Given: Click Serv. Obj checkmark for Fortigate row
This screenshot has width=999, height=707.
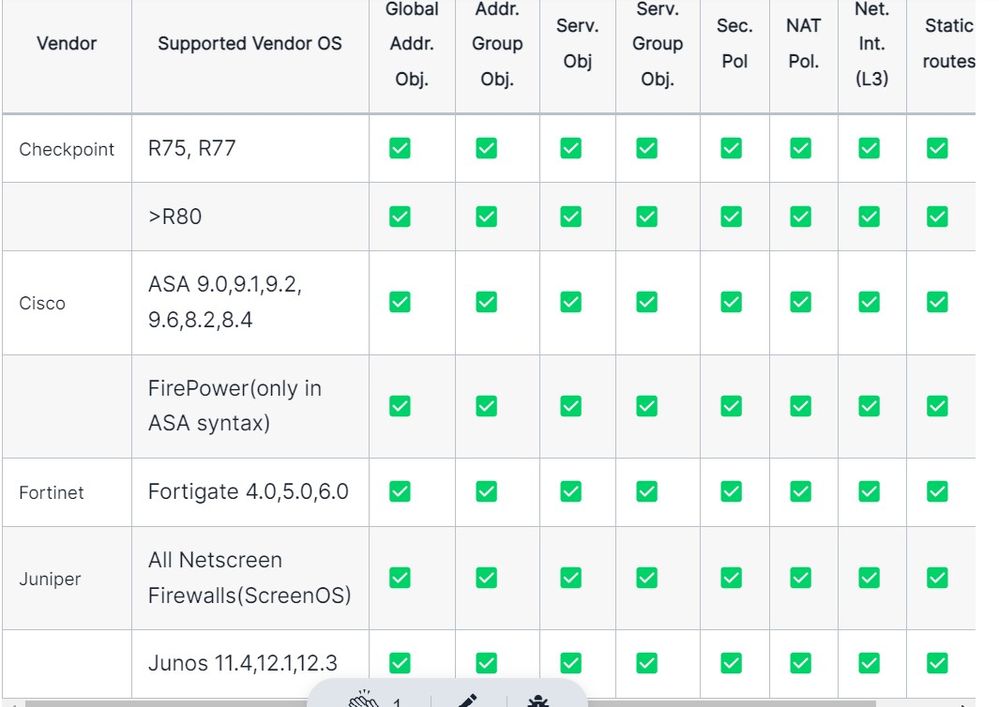Looking at the screenshot, I should coord(571,491).
